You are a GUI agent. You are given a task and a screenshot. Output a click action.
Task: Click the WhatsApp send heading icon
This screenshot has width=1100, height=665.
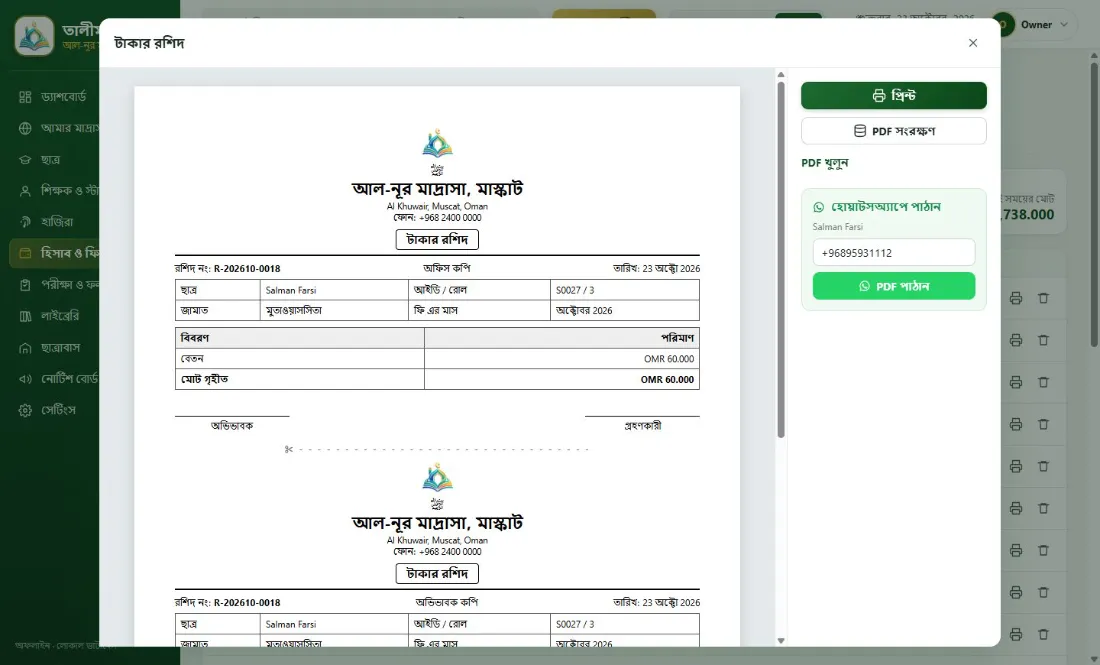tap(819, 207)
